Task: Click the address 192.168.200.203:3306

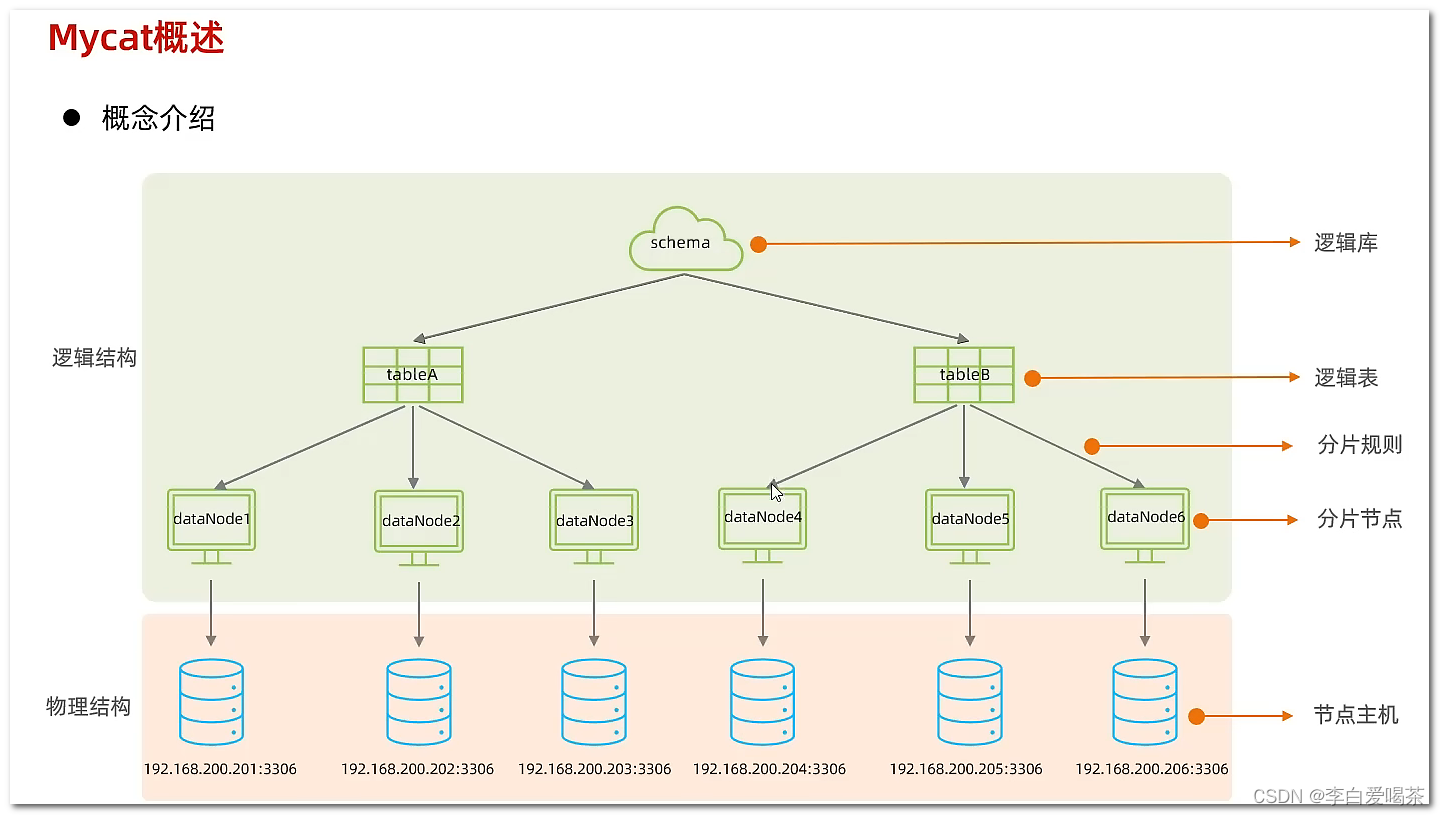Action: coord(594,769)
